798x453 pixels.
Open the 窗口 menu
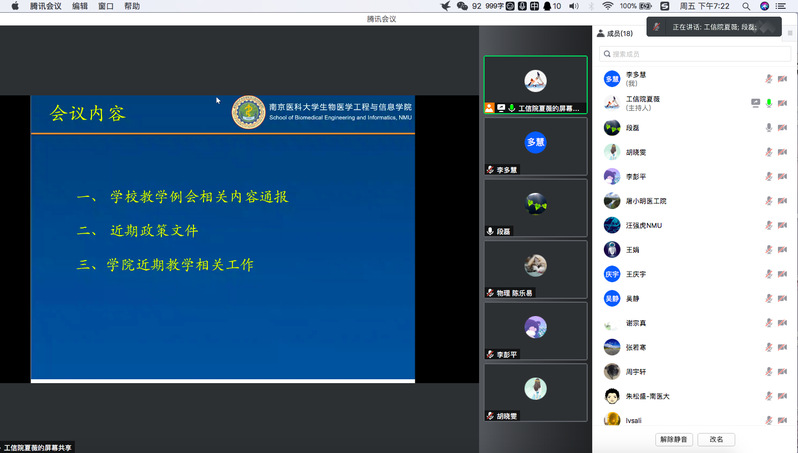(106, 6)
